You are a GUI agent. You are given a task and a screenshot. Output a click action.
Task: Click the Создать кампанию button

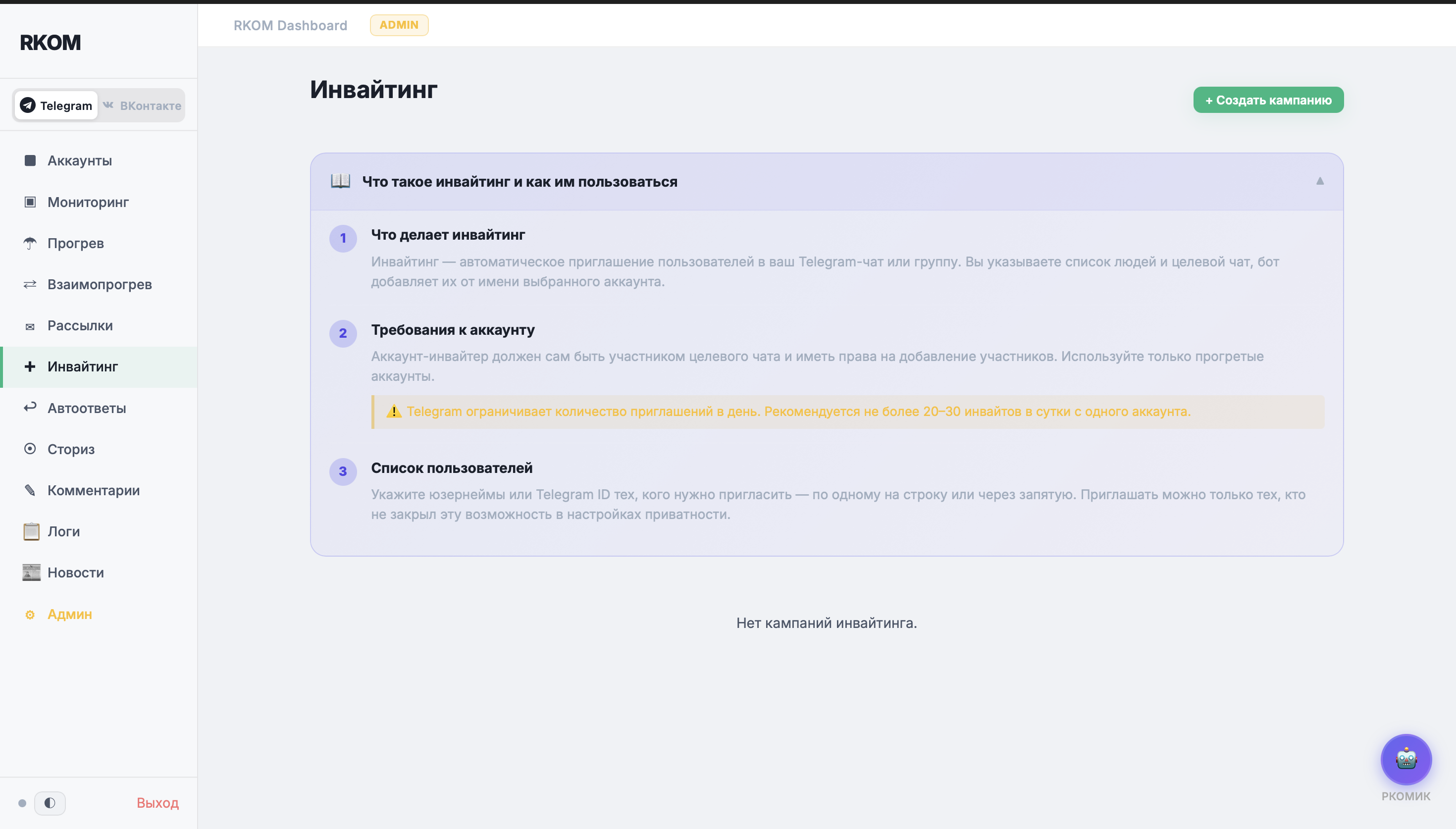coord(1268,100)
